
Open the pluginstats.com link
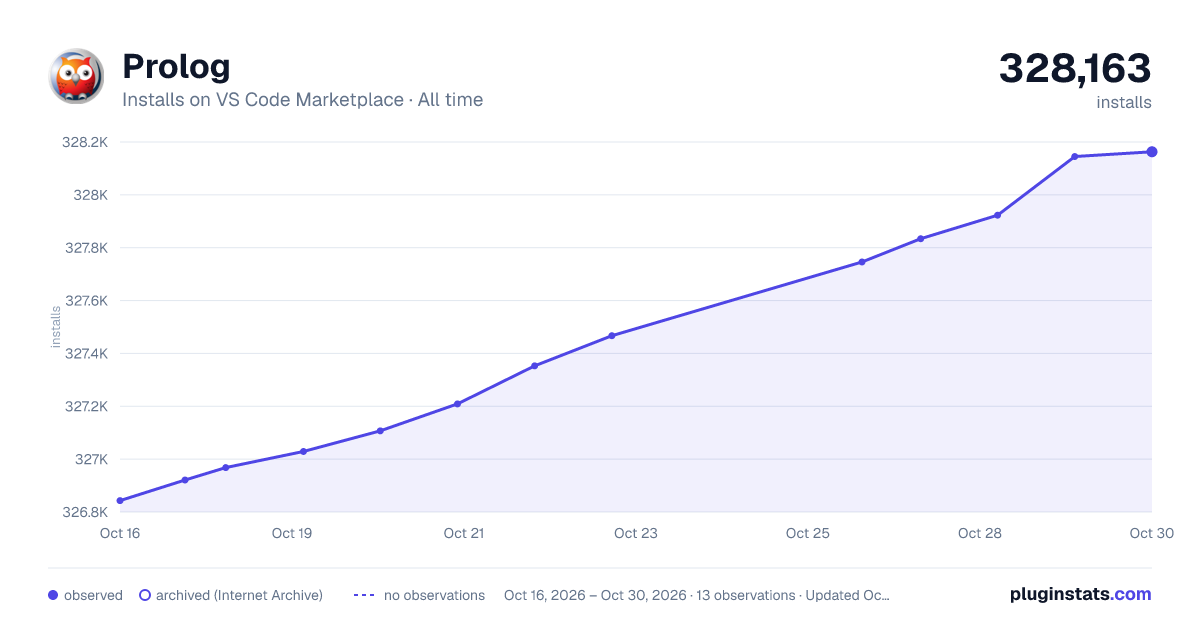coord(1081,594)
